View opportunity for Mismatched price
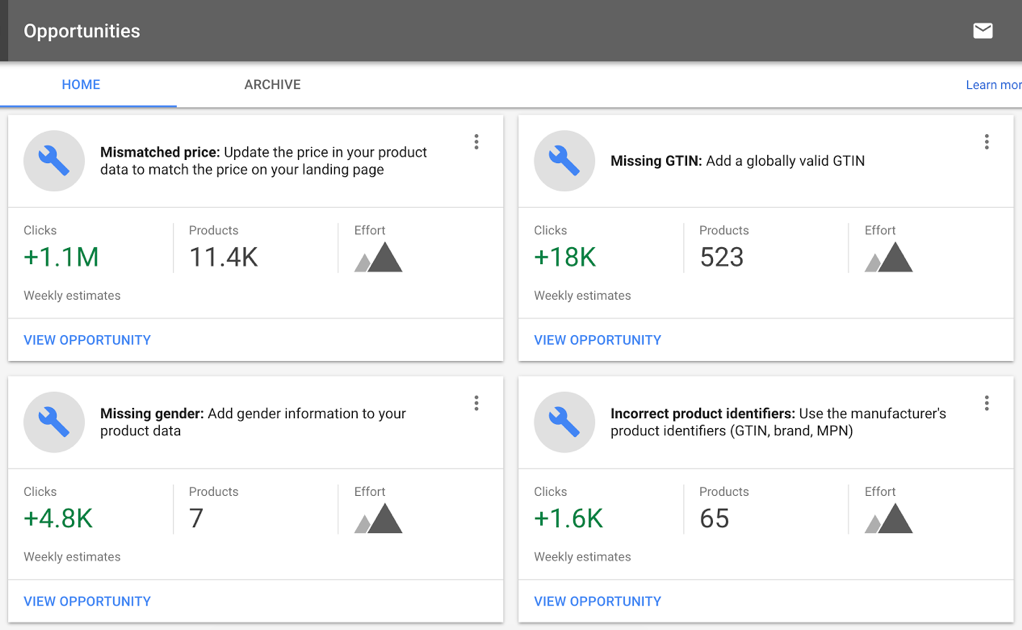 (87, 340)
